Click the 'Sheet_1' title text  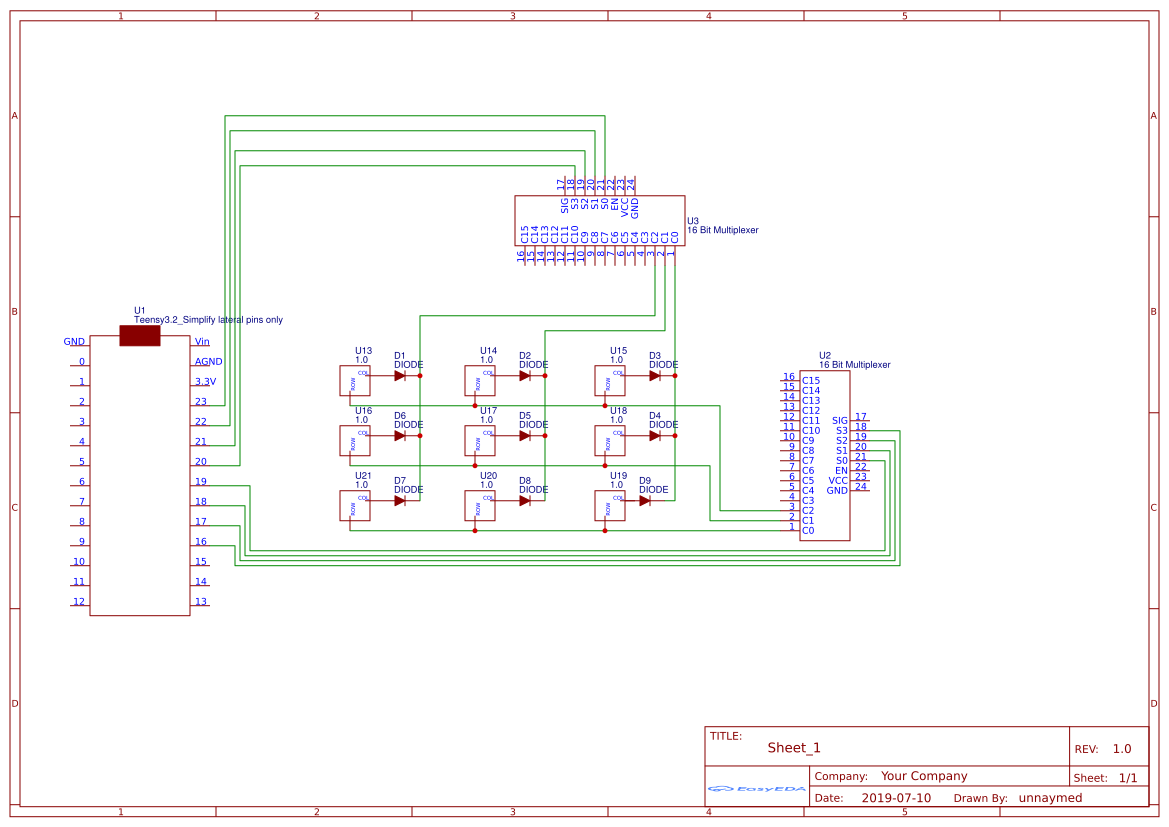click(x=794, y=748)
